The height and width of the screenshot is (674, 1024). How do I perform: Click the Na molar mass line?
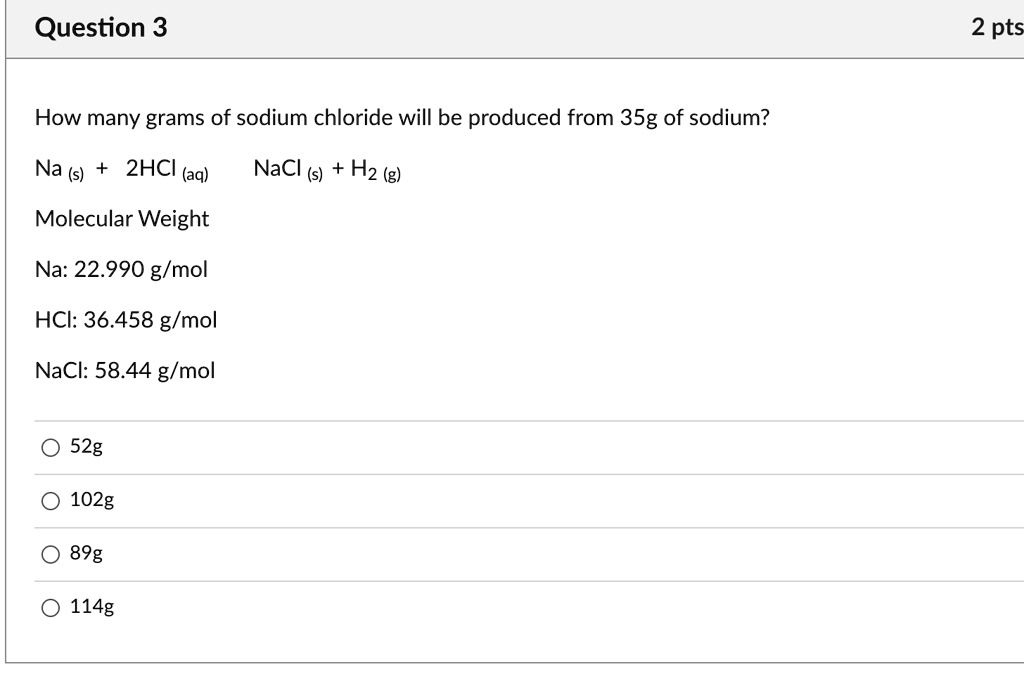coord(121,269)
